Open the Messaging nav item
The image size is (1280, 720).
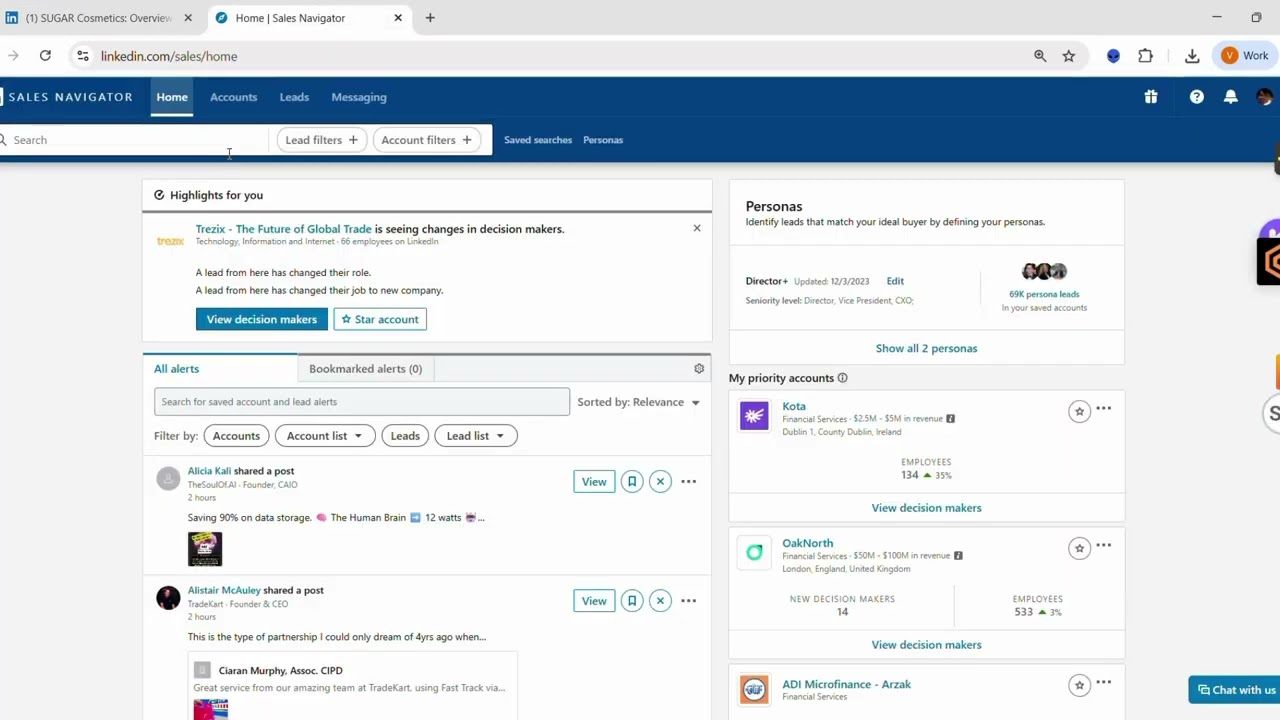(359, 97)
